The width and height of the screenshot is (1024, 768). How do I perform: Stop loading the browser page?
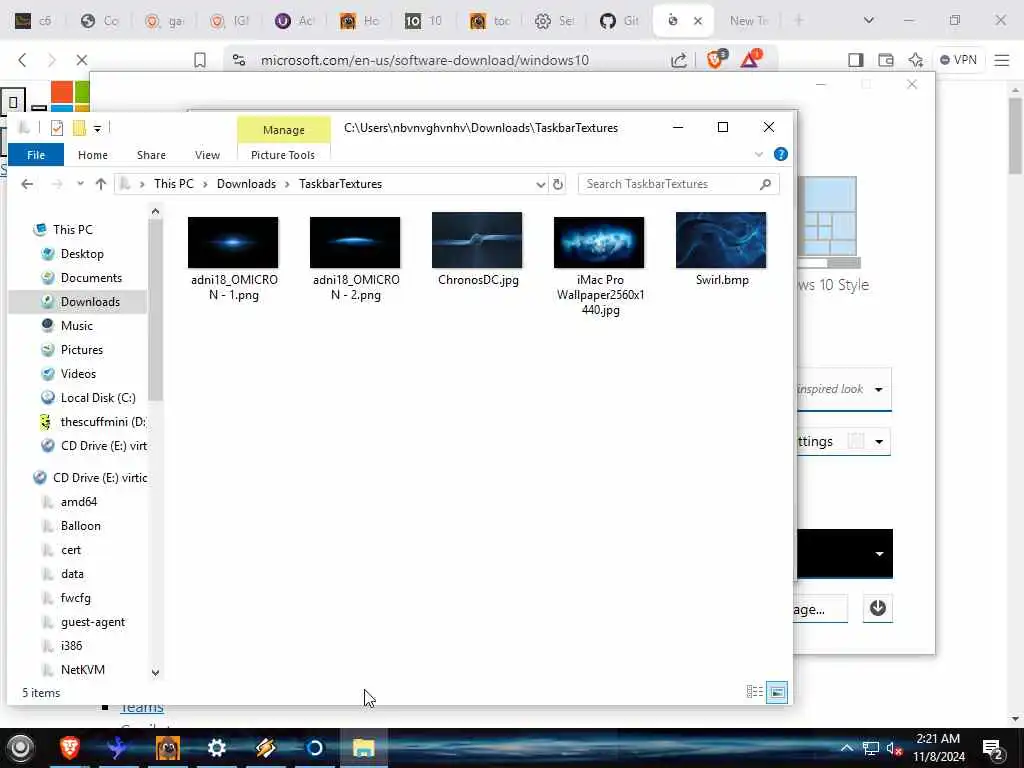point(82,60)
